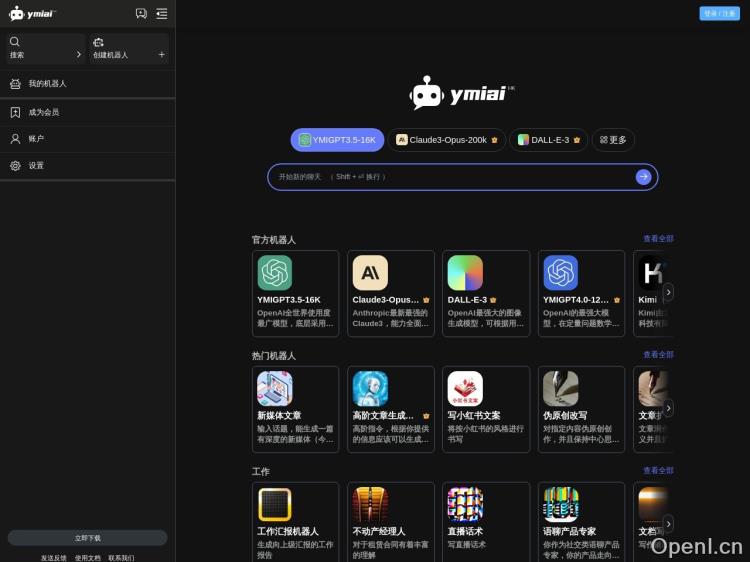
Task: Click 查看全部 for 热门机器人 section
Action: tap(658, 354)
